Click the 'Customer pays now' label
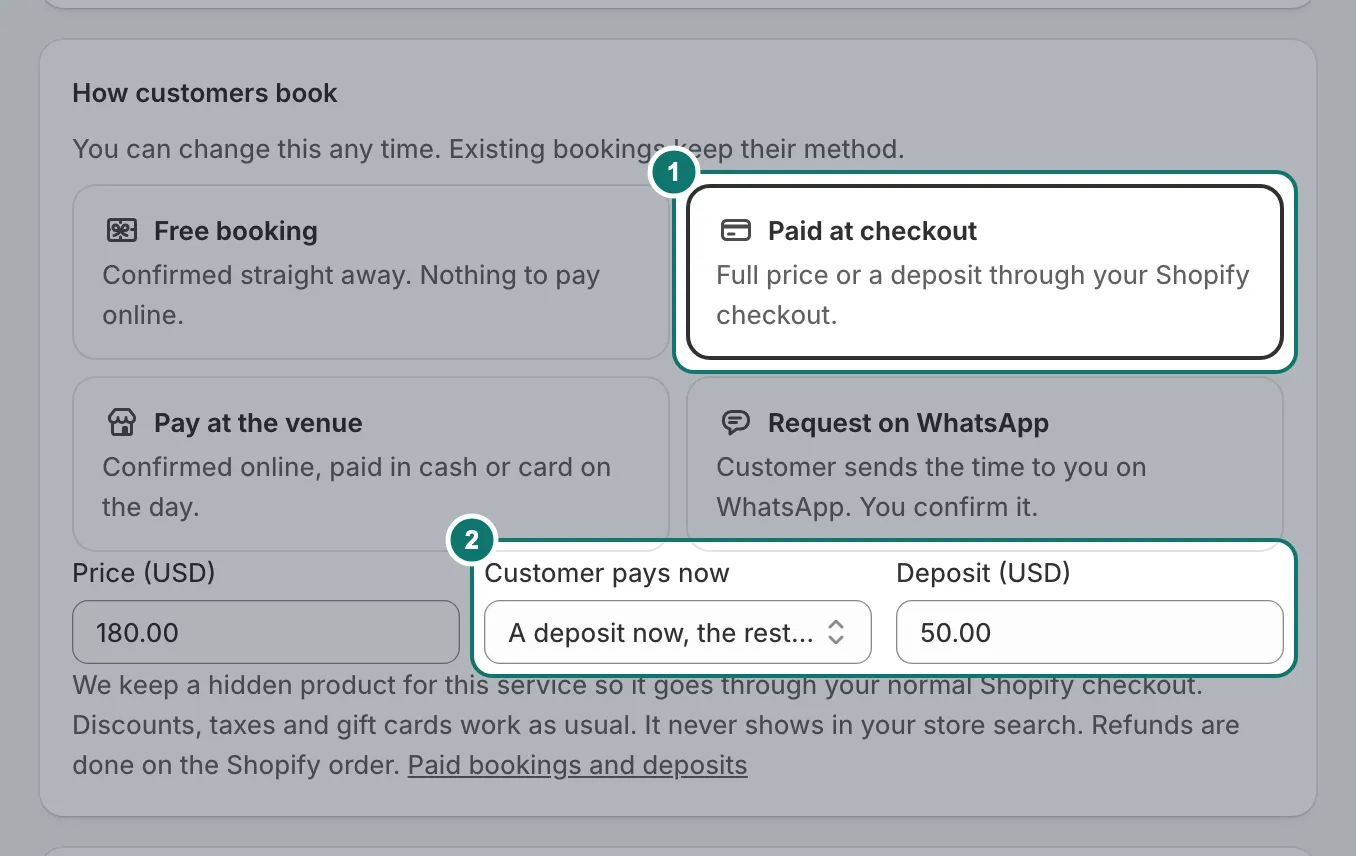The width and height of the screenshot is (1356, 856). [607, 574]
